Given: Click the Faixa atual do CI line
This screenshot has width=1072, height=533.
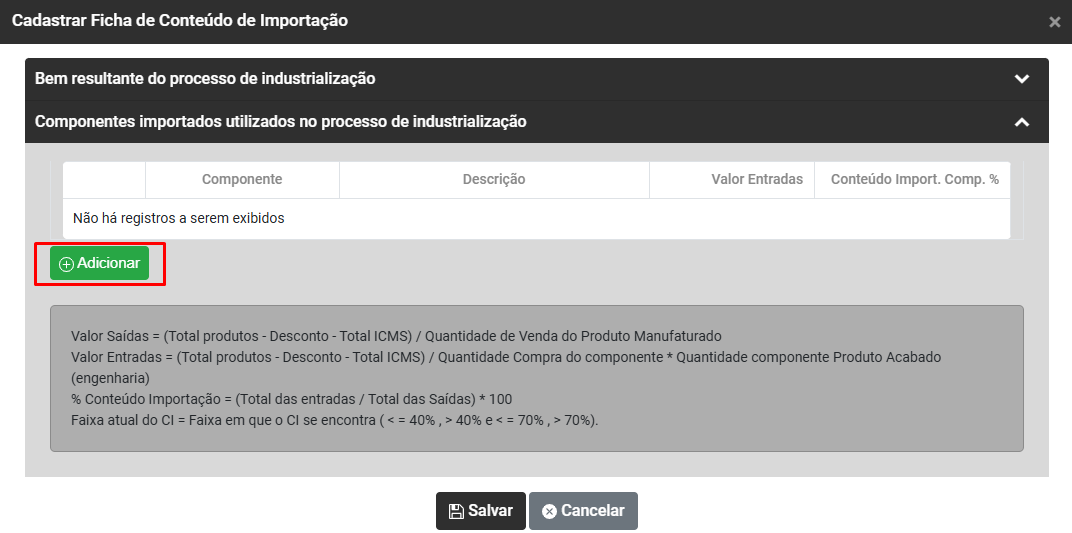Looking at the screenshot, I should [335, 420].
